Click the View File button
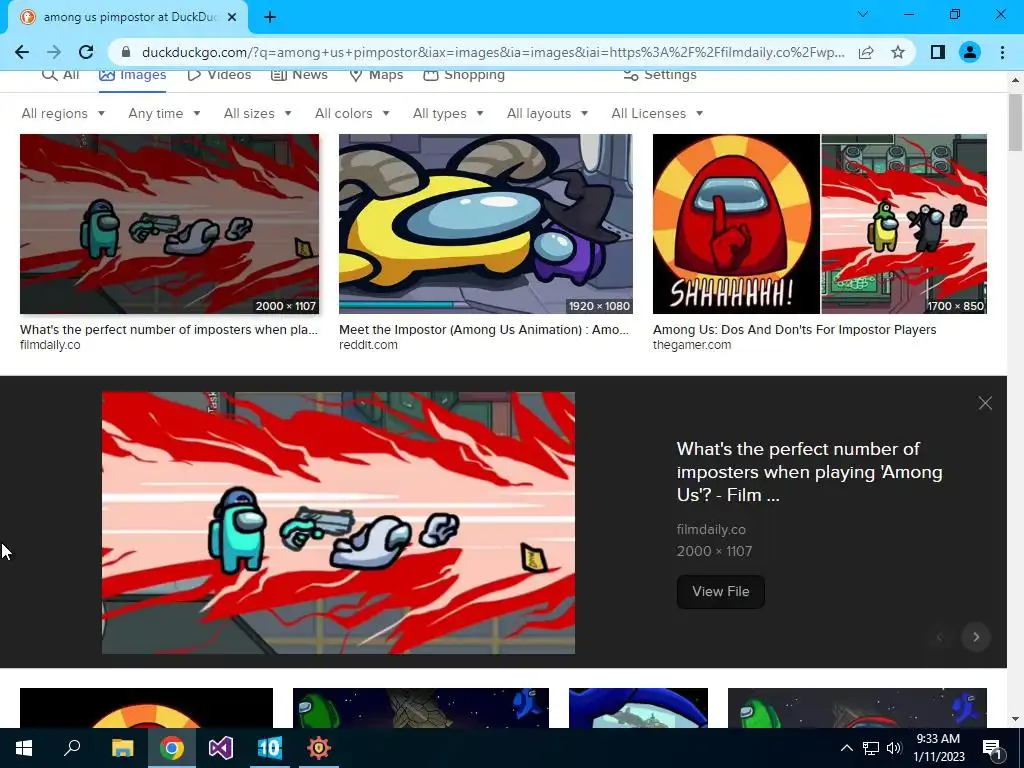This screenshot has height=768, width=1024. click(x=720, y=592)
